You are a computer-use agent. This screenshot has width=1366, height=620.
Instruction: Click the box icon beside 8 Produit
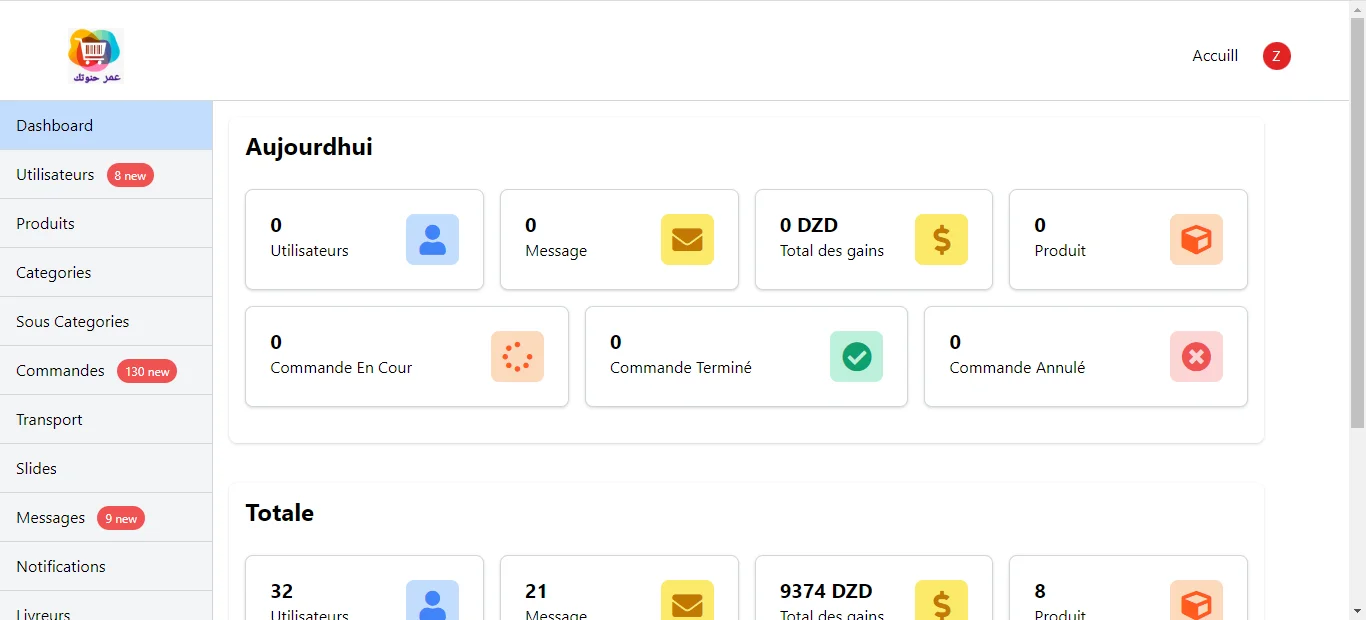click(1196, 600)
